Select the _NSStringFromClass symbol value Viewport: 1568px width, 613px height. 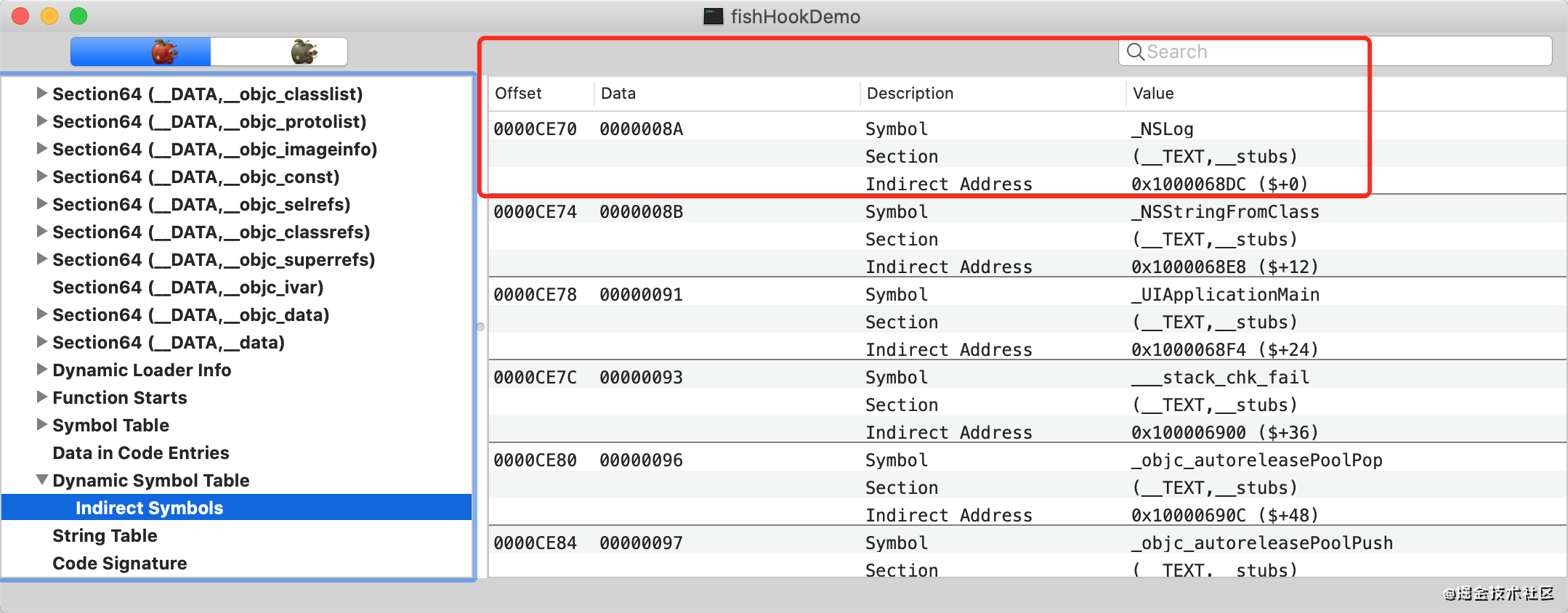click(x=1226, y=212)
